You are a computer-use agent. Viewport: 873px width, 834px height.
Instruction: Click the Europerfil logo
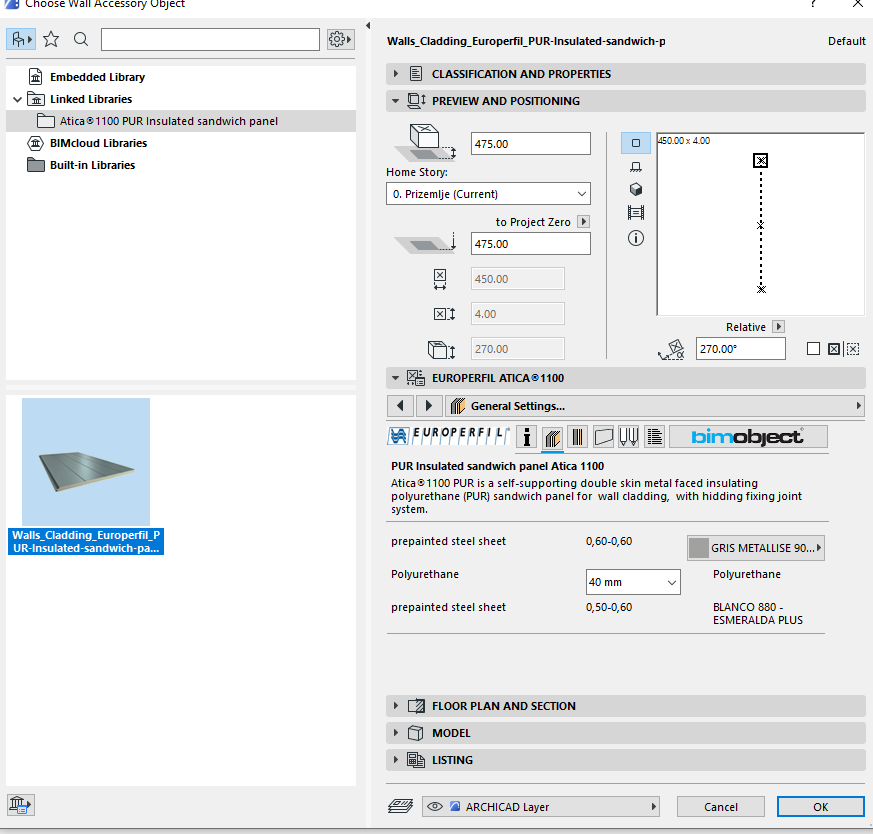tap(448, 436)
